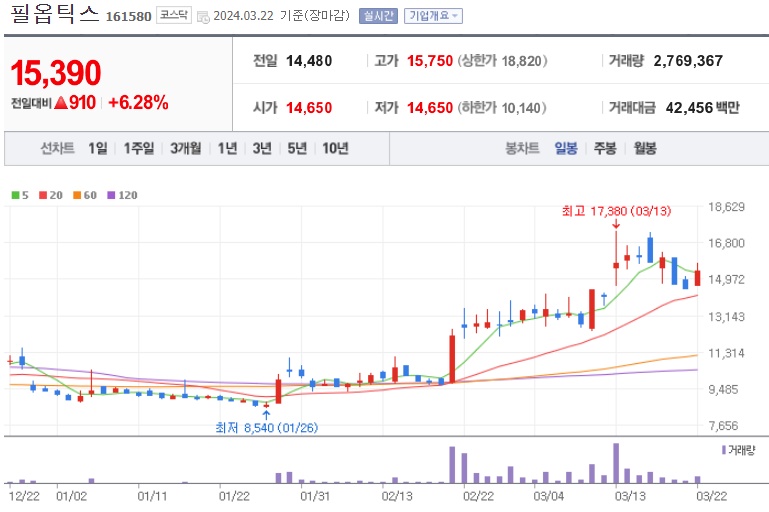Click the purple 120-day moving average swatch
The width and height of the screenshot is (769, 512).
pos(111,195)
